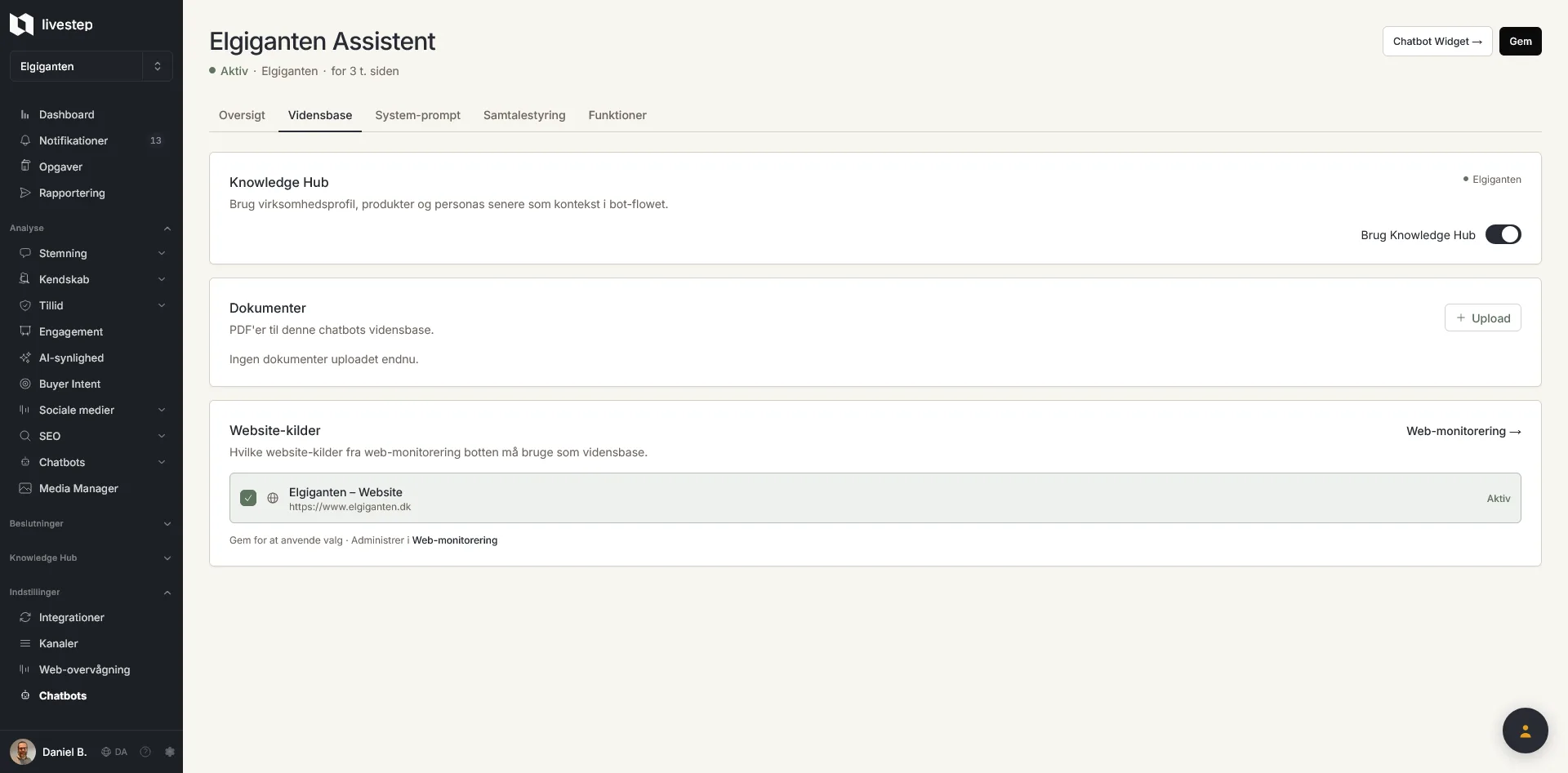Click the Integrationer sync icon
This screenshot has height=773, width=1568.
click(x=25, y=617)
